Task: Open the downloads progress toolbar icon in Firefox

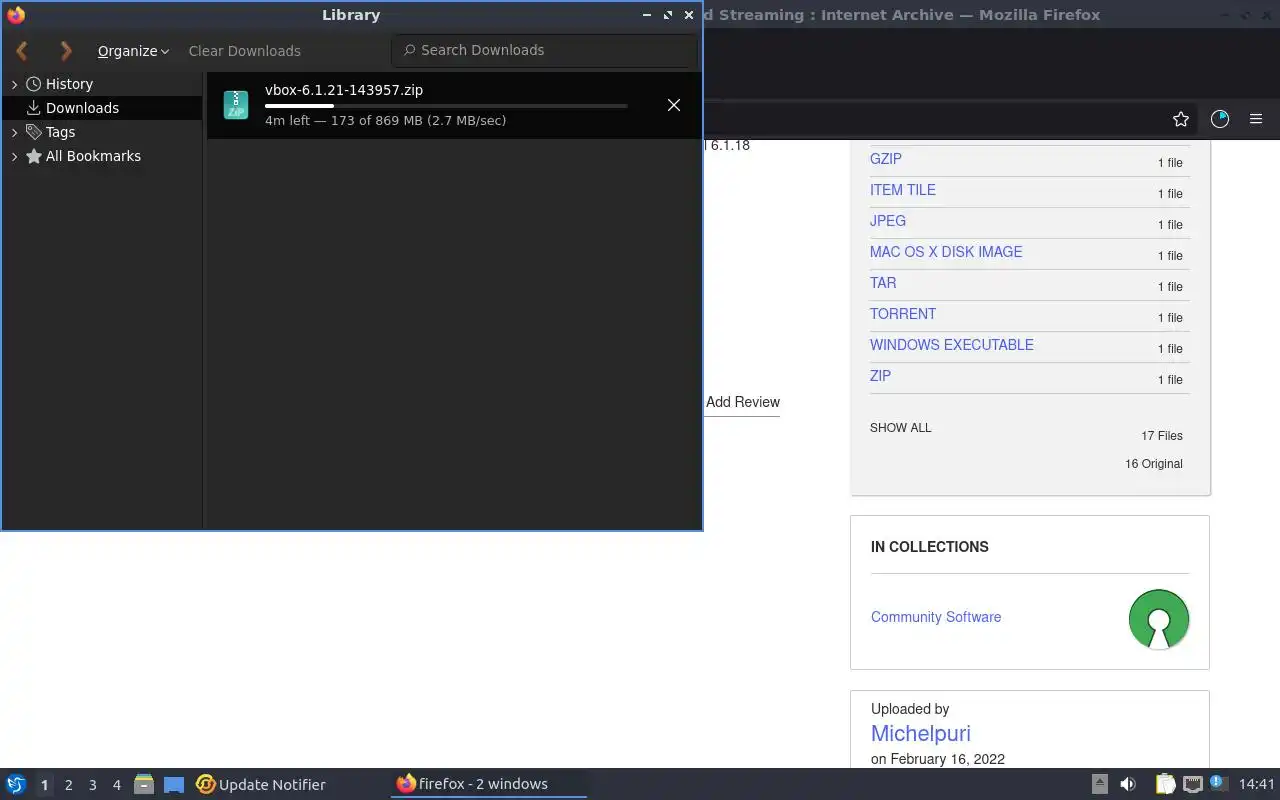Action: (1220, 119)
